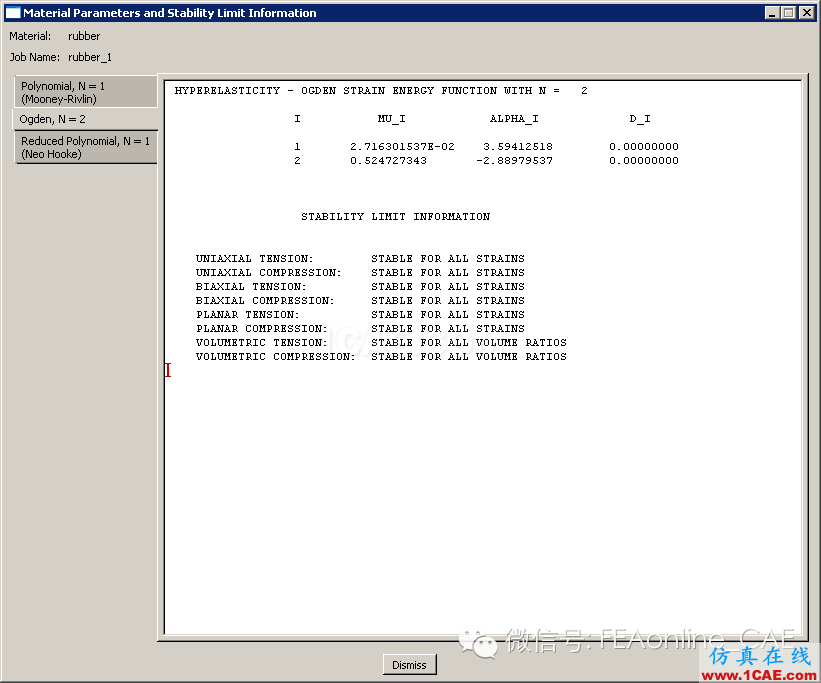821x683 pixels.
Task: Click the ALPHA_I value 3.59412518
Action: tap(518, 147)
